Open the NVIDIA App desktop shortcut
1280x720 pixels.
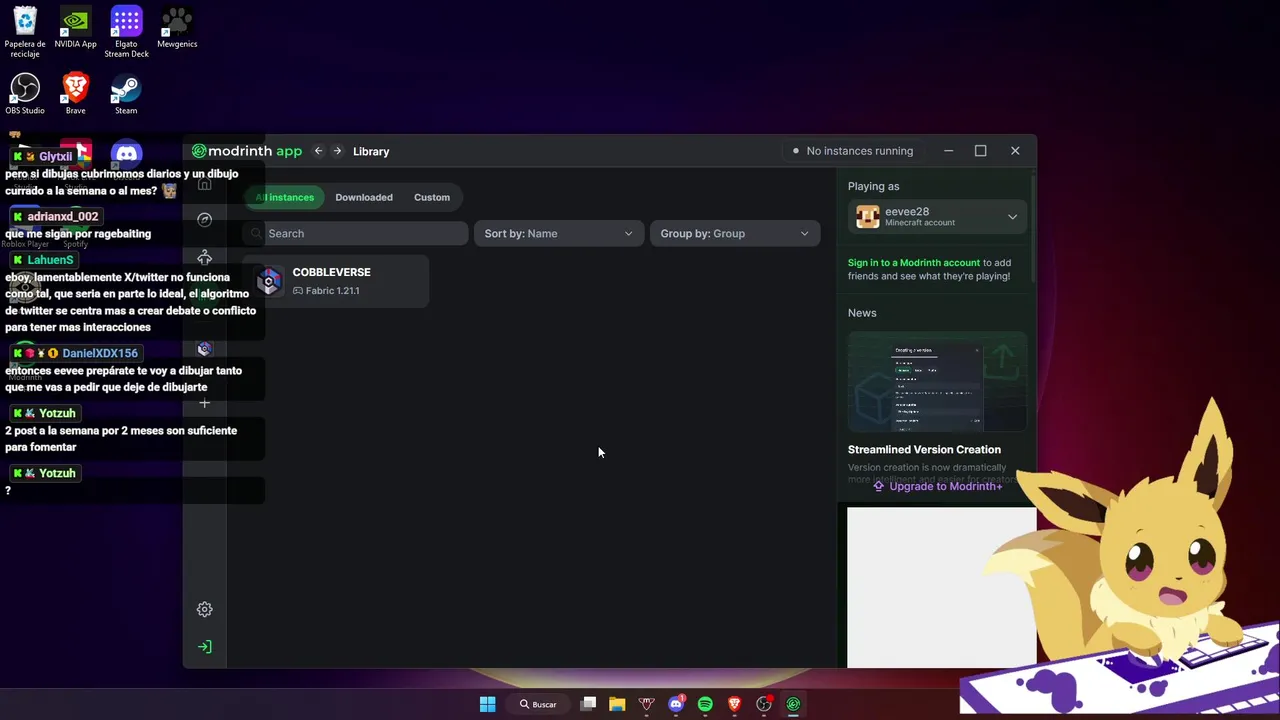tap(75, 27)
